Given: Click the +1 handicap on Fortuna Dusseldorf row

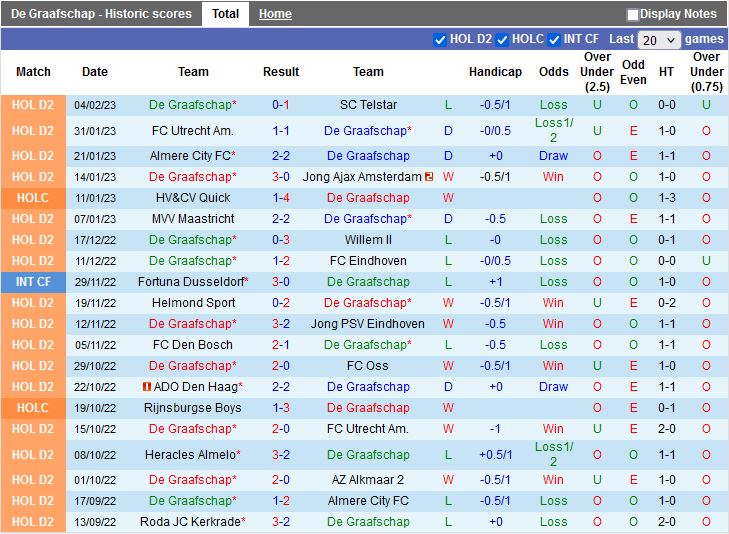Looking at the screenshot, I should pos(496,282).
